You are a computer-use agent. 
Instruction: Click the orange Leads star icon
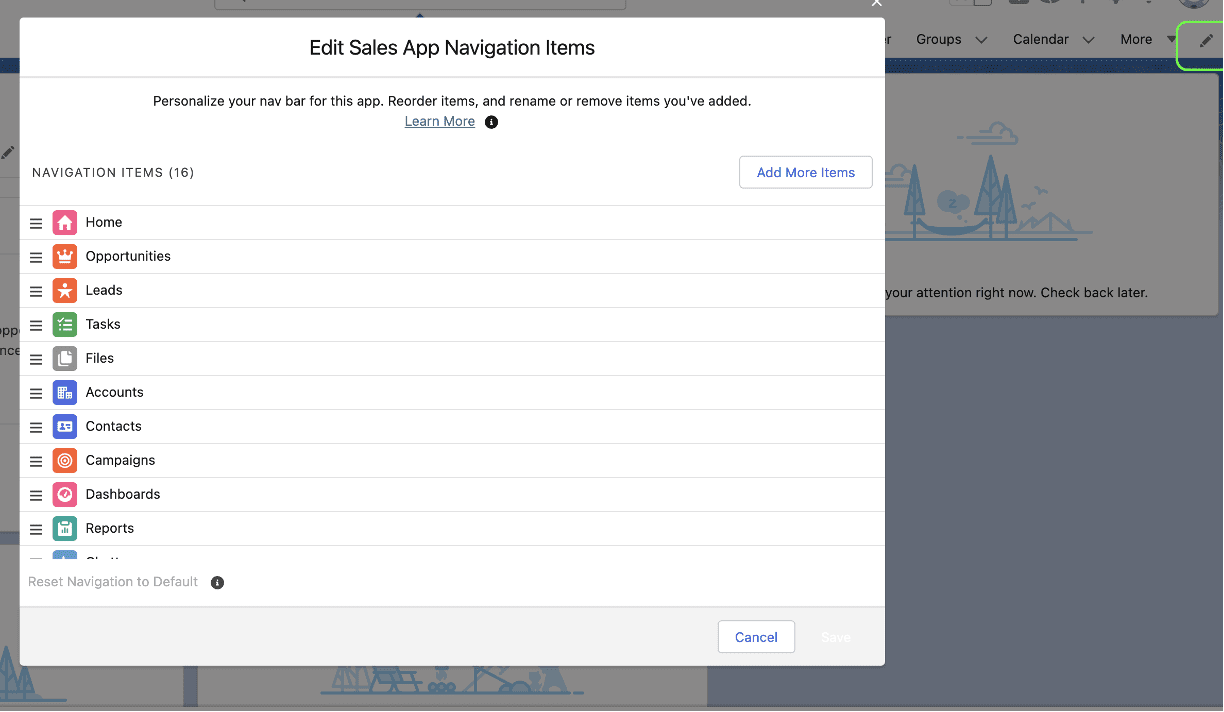pyautogui.click(x=65, y=291)
